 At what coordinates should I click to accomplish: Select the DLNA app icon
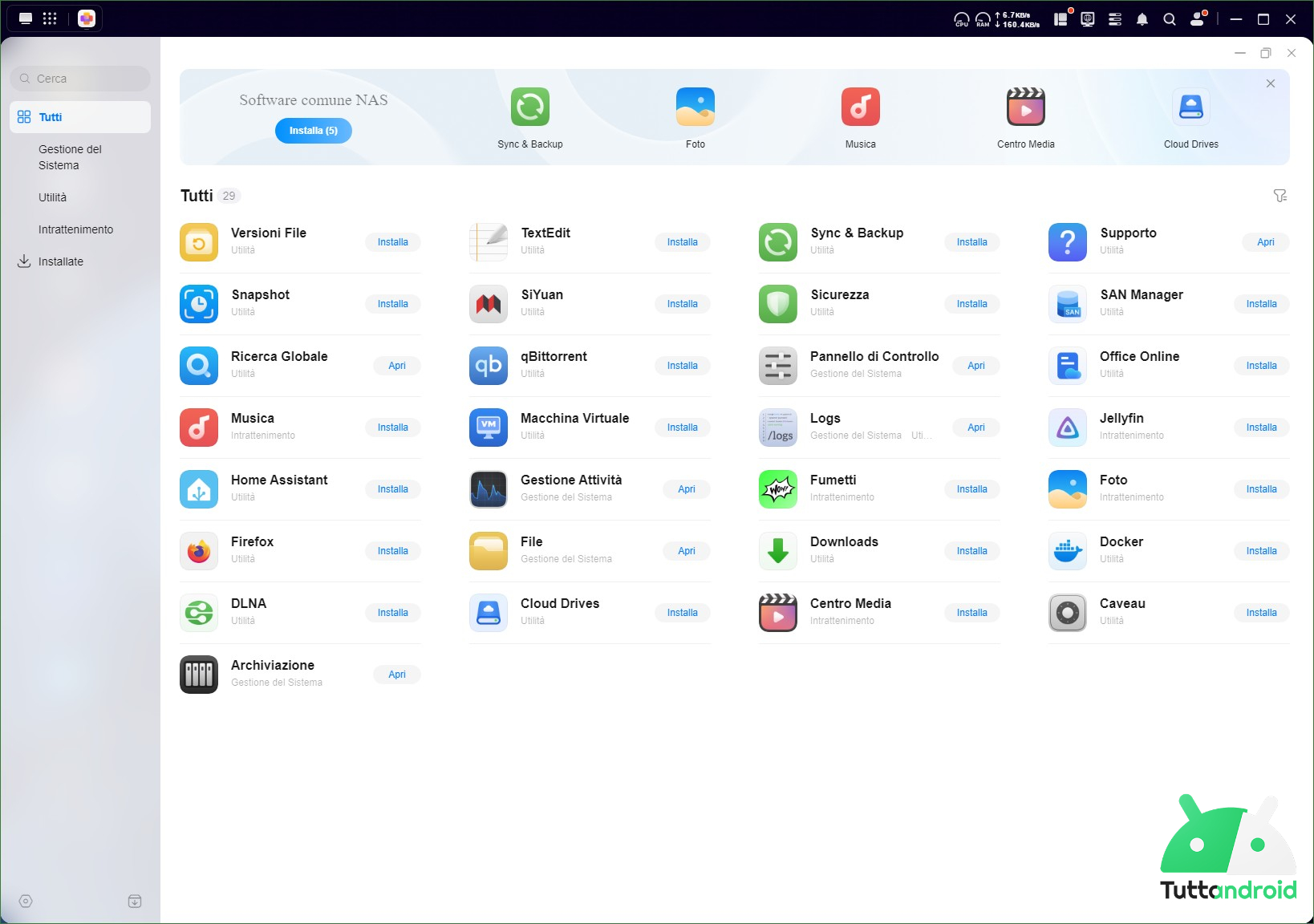(x=199, y=613)
